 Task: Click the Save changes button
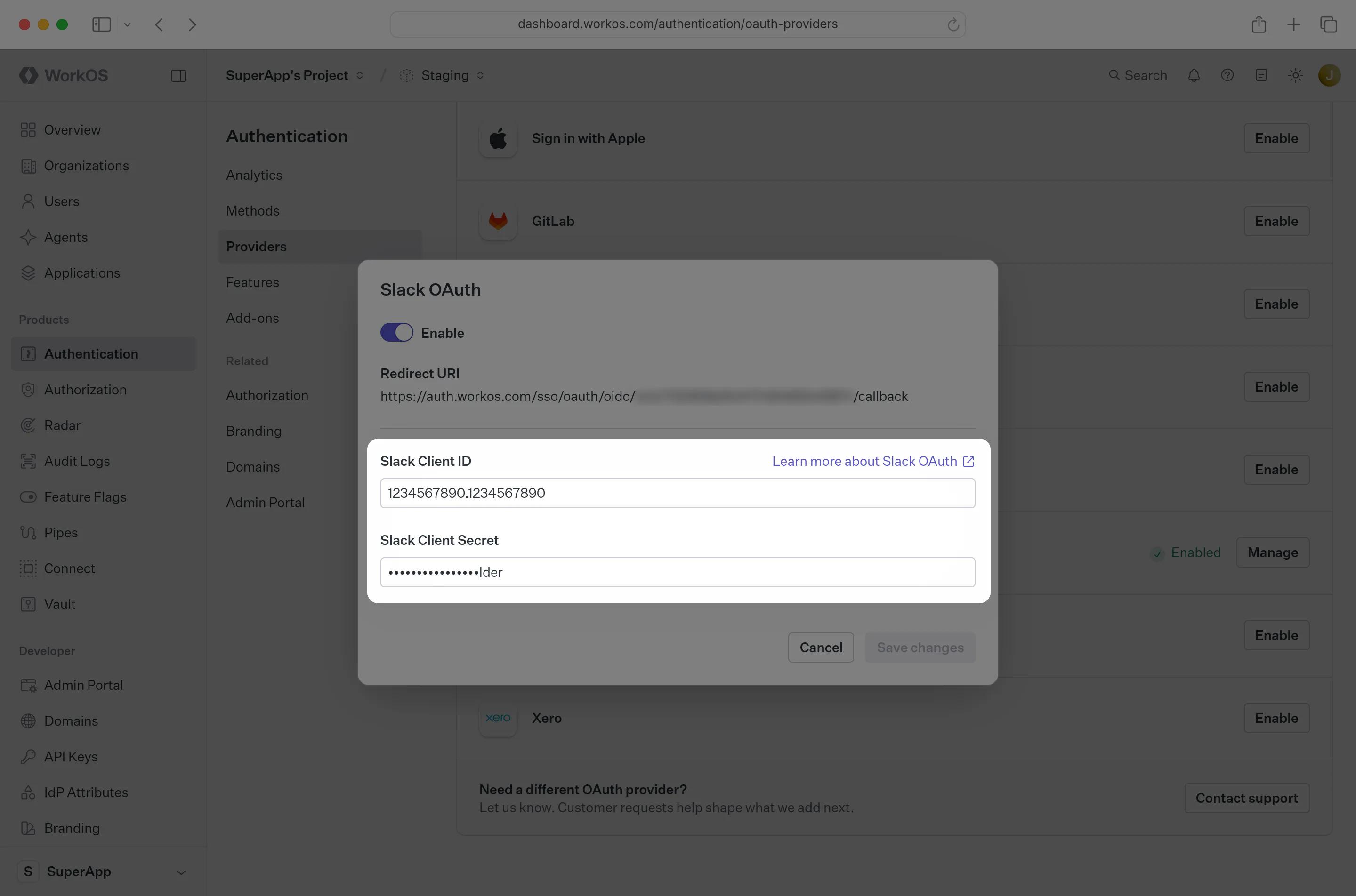tap(920, 648)
